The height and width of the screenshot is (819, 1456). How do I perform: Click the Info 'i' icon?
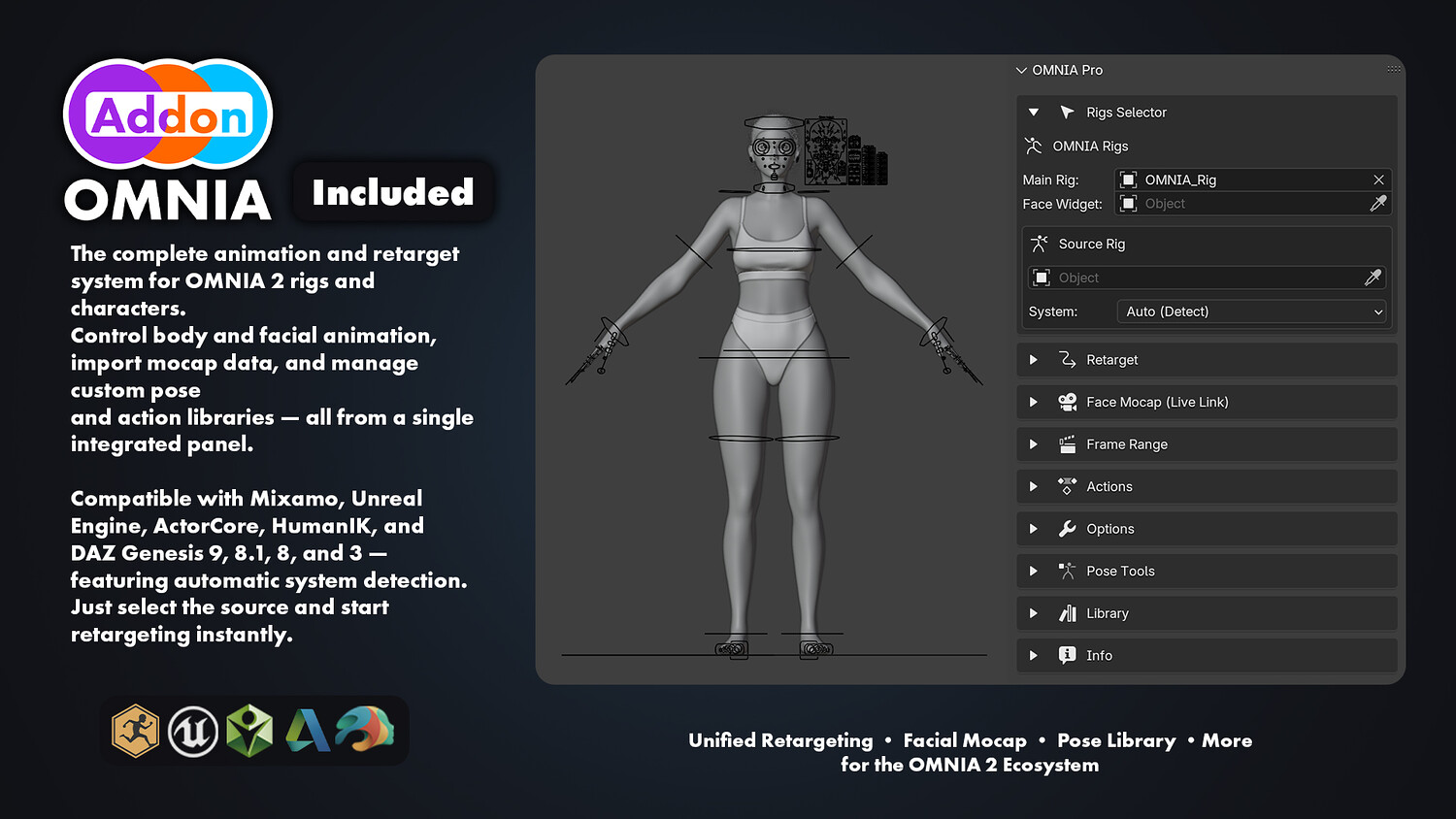(x=1068, y=655)
